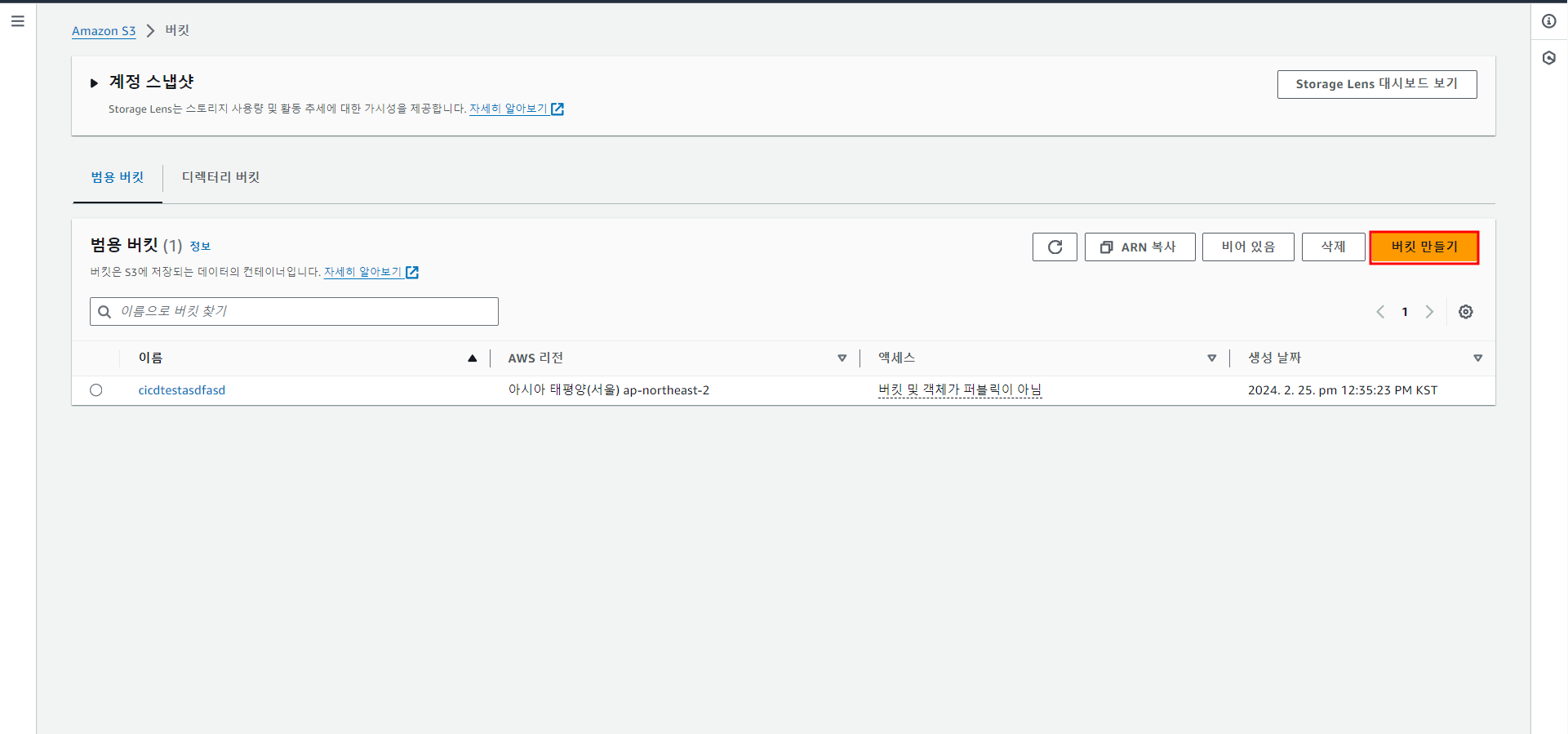Screen dimensions: 1568x734
Task: Sort by 생성 날짜 column arrow
Action: click(x=1478, y=358)
